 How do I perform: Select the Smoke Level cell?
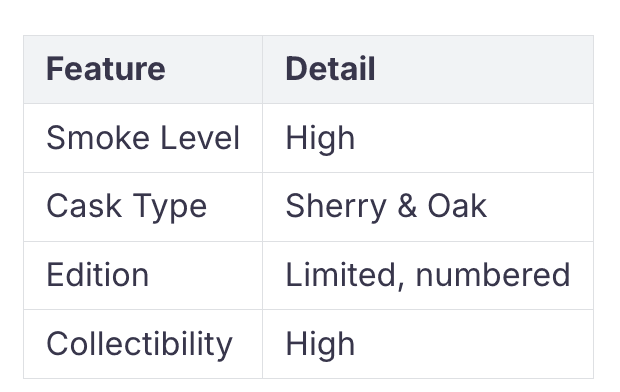coord(143,138)
